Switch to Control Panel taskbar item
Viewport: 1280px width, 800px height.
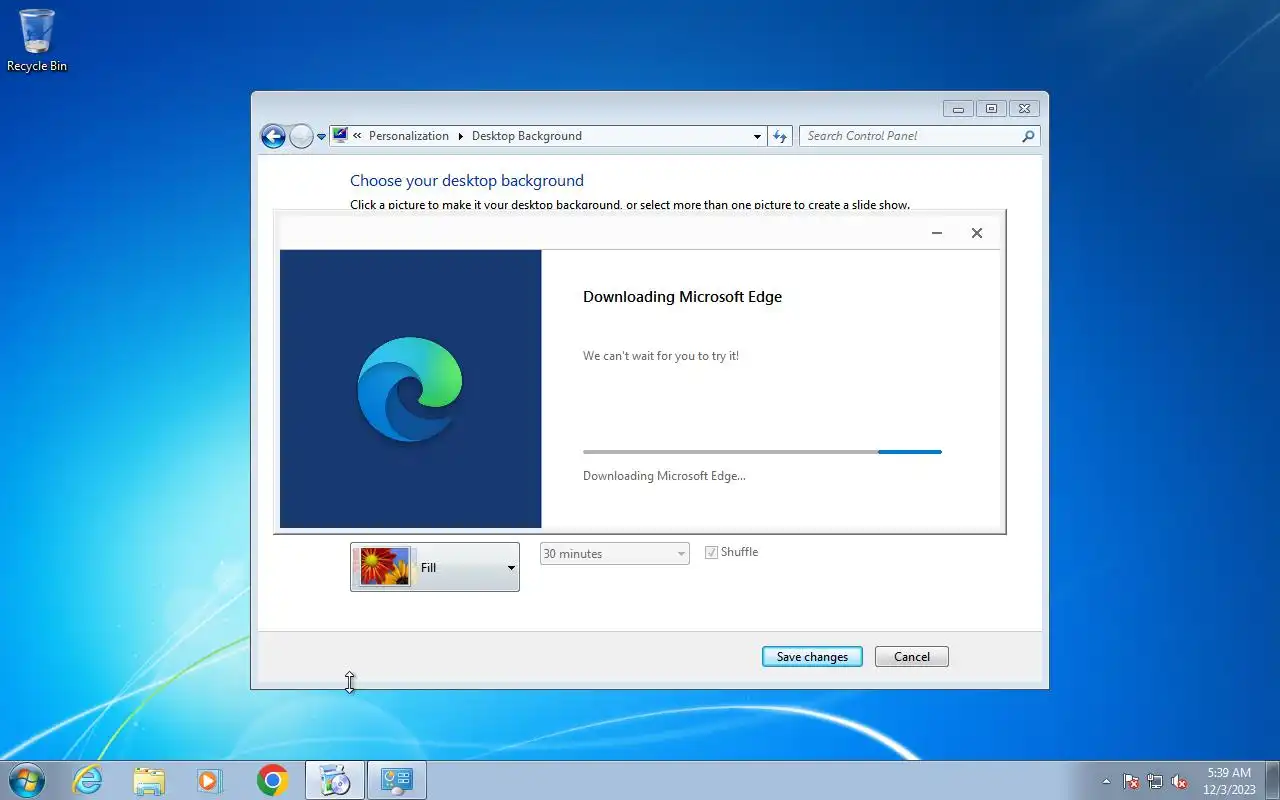[397, 780]
